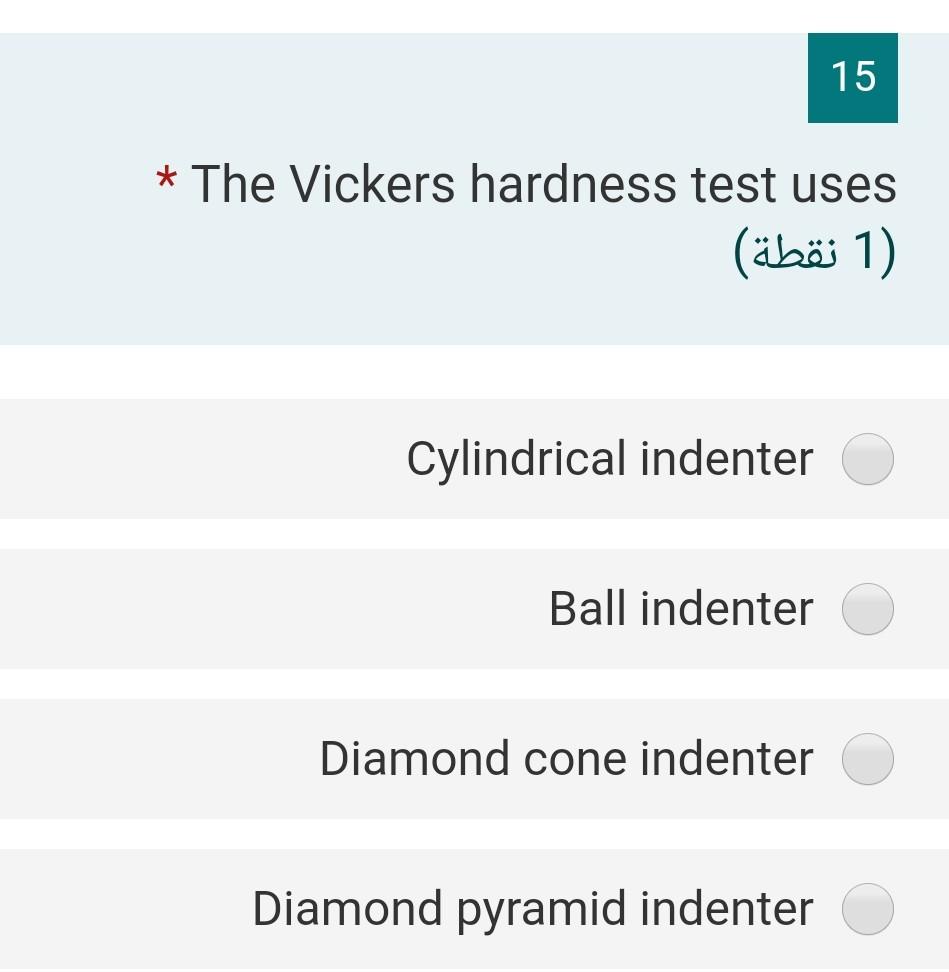Click the Diamond pyramid indenter option label

pyautogui.click(x=531, y=909)
